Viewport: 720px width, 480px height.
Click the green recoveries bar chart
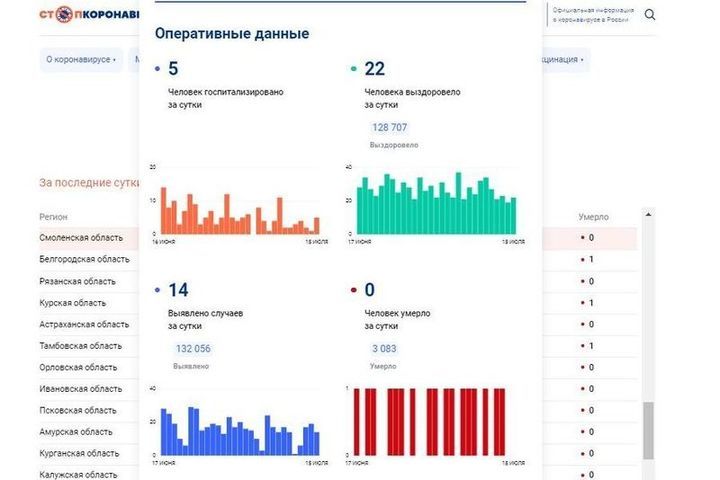[431, 203]
